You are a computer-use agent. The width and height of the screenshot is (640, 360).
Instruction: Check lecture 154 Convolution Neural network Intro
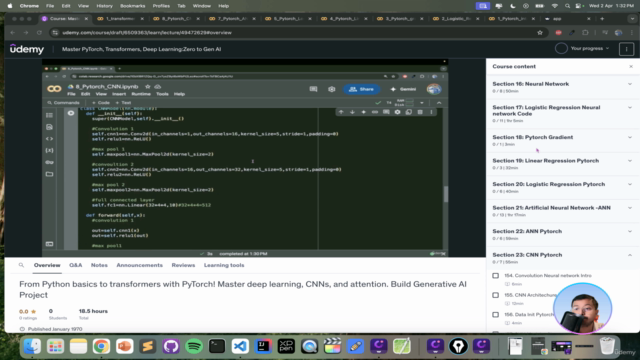click(496, 276)
